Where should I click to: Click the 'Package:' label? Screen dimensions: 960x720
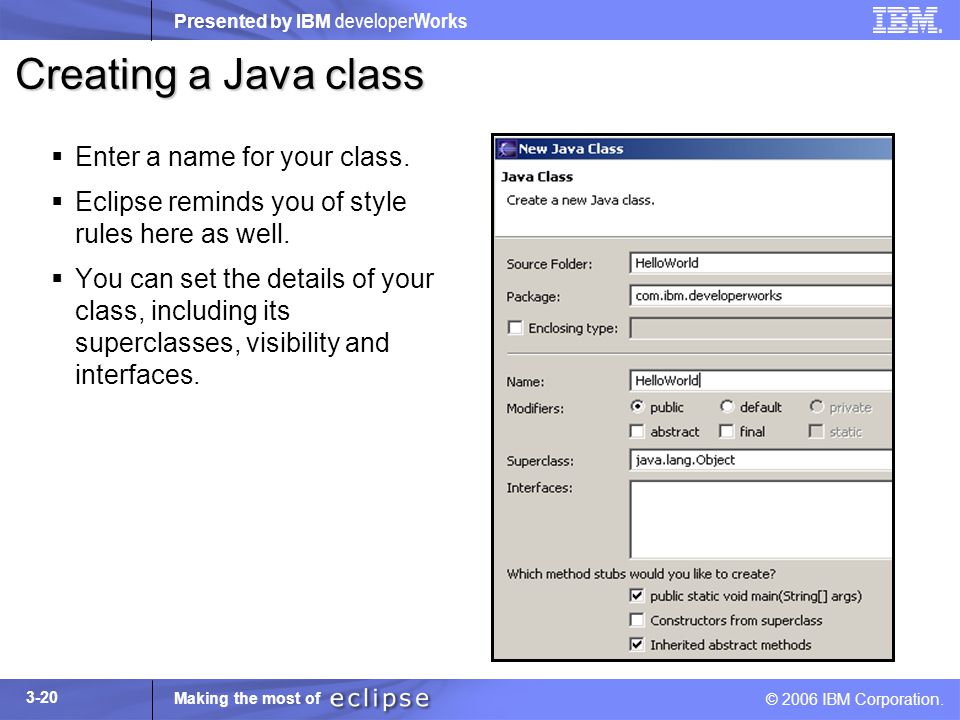(x=533, y=297)
